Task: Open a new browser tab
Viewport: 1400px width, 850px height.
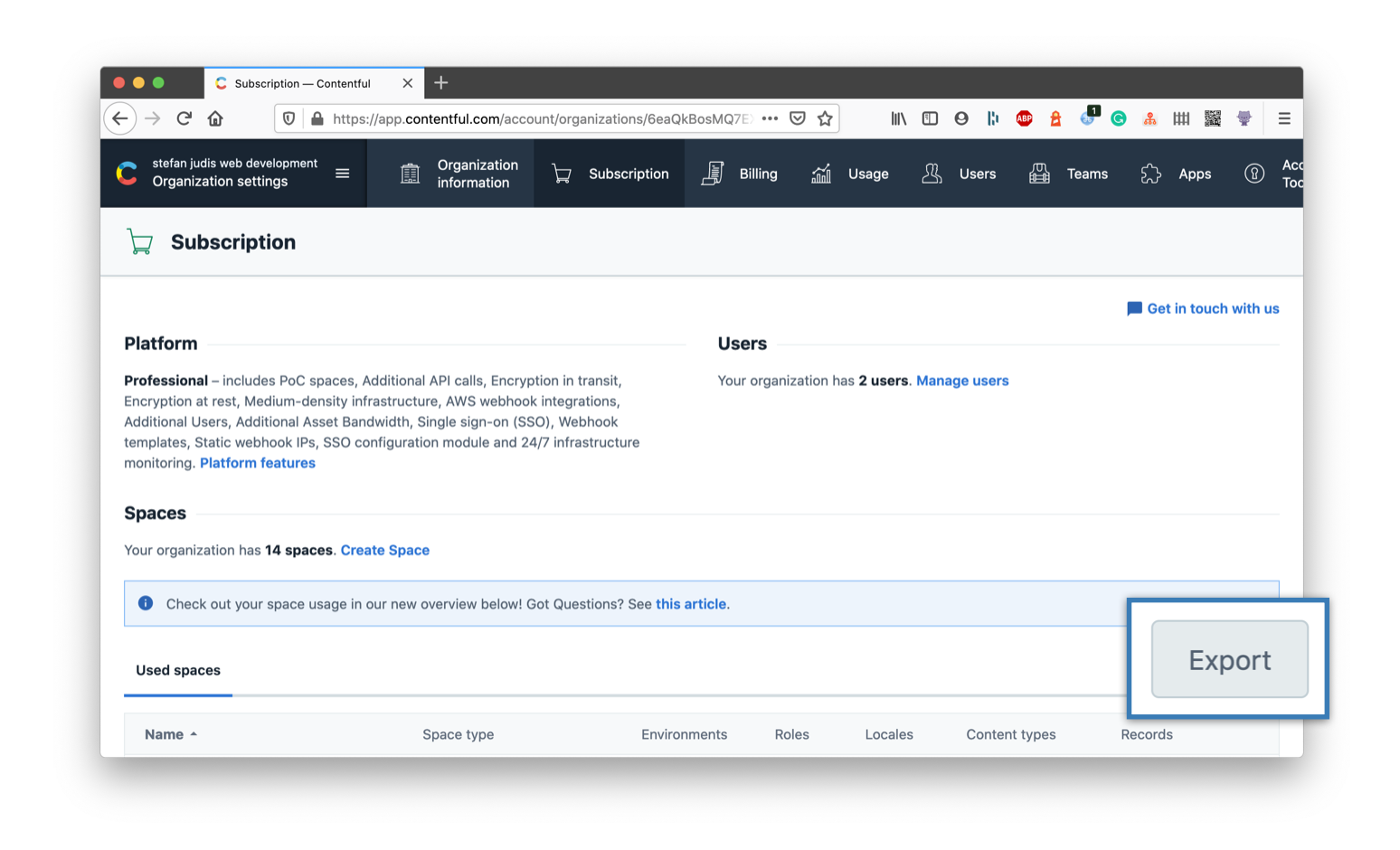Action: [x=441, y=83]
